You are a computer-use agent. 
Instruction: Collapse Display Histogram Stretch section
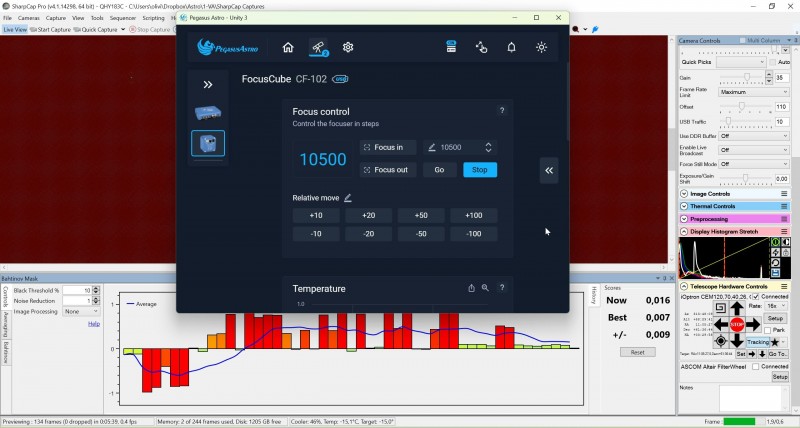click(684, 232)
